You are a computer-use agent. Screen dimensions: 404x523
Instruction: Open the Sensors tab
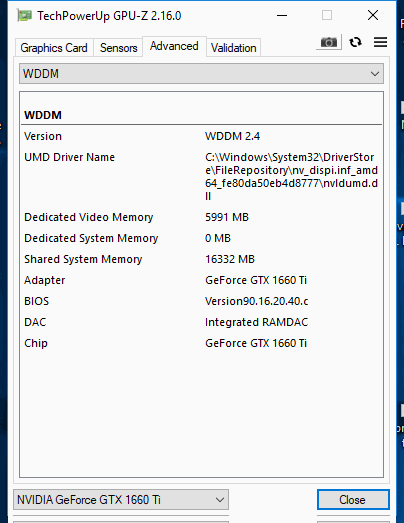tap(118, 48)
